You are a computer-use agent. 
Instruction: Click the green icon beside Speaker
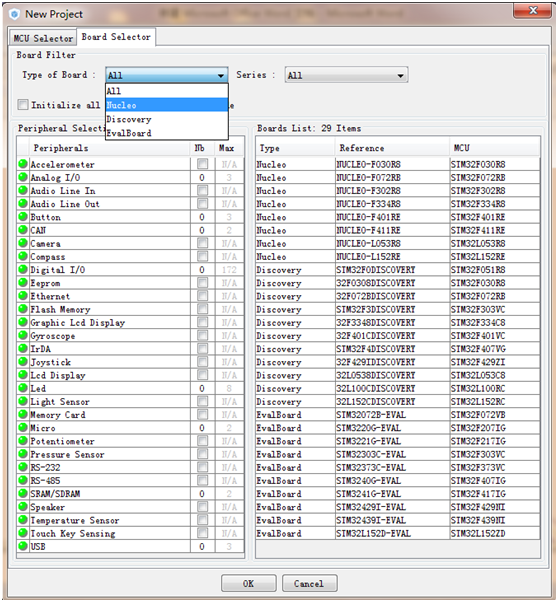coord(23,506)
